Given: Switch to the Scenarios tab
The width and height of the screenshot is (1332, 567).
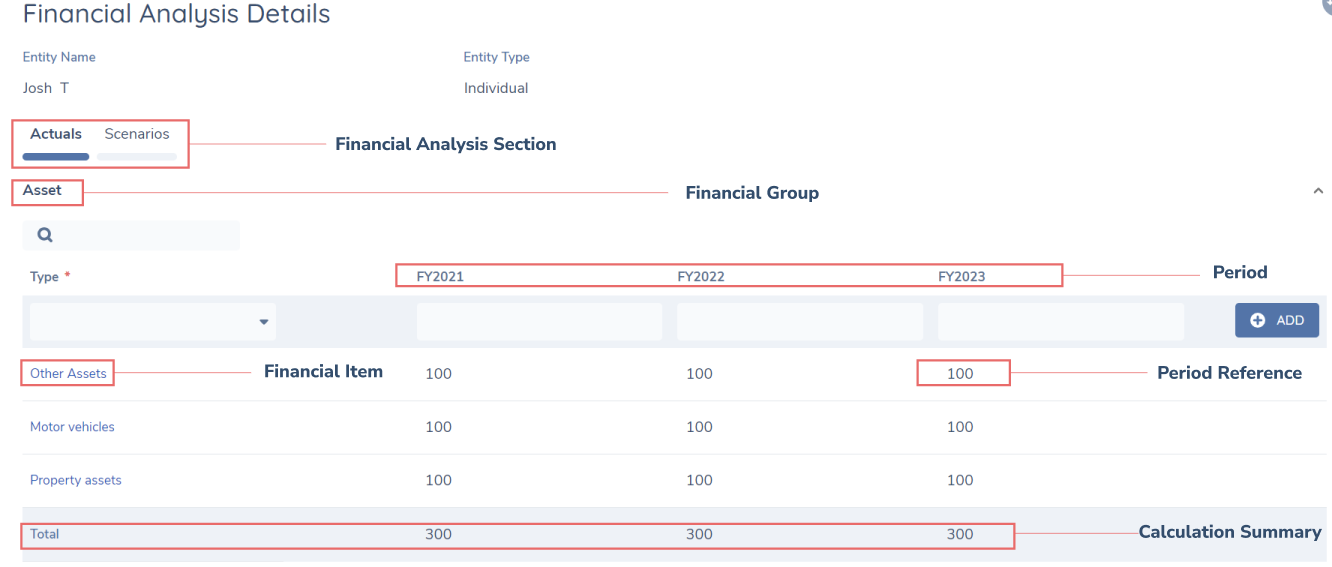Looking at the screenshot, I should click(x=137, y=134).
